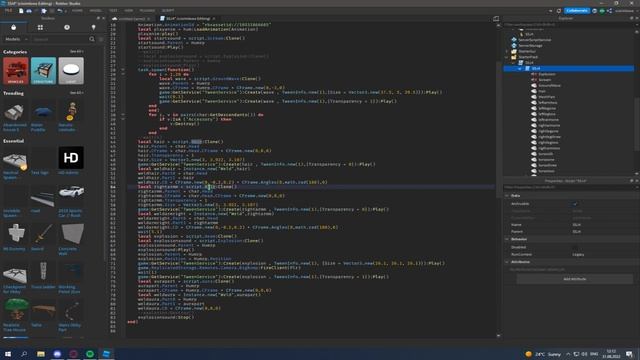Click the Add Attribute button
The width and height of the screenshot is (640, 360).
pyautogui.click(x=575, y=279)
